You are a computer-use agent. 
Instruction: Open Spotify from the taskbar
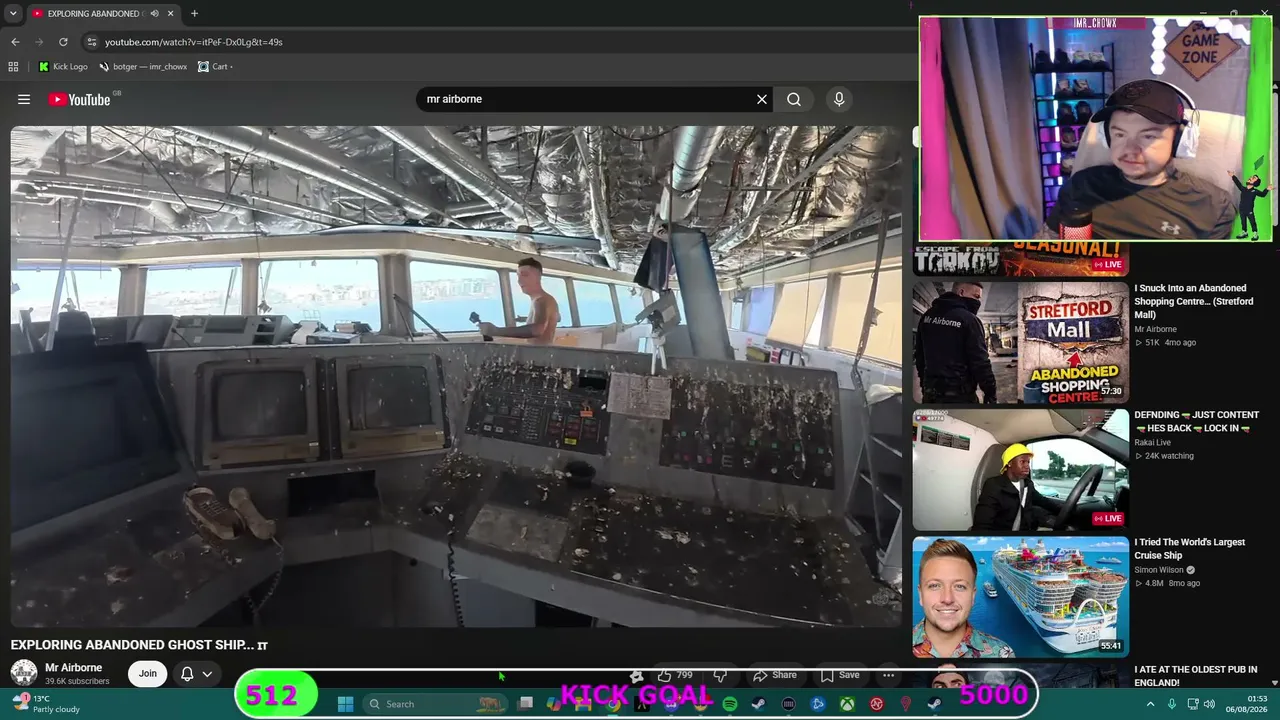[x=730, y=704]
